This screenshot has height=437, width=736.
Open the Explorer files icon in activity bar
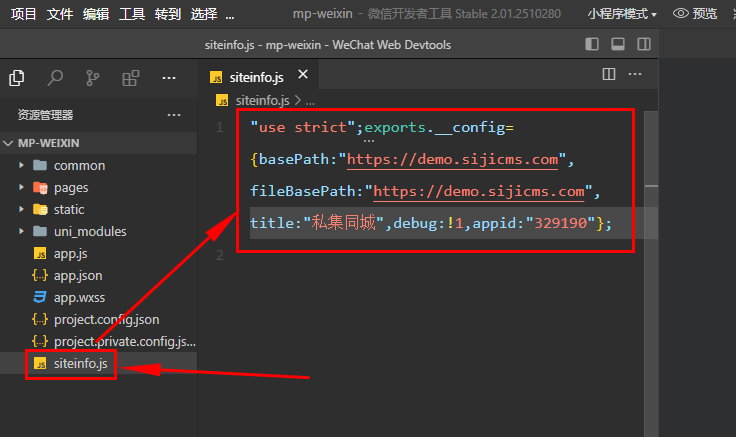click(x=17, y=78)
